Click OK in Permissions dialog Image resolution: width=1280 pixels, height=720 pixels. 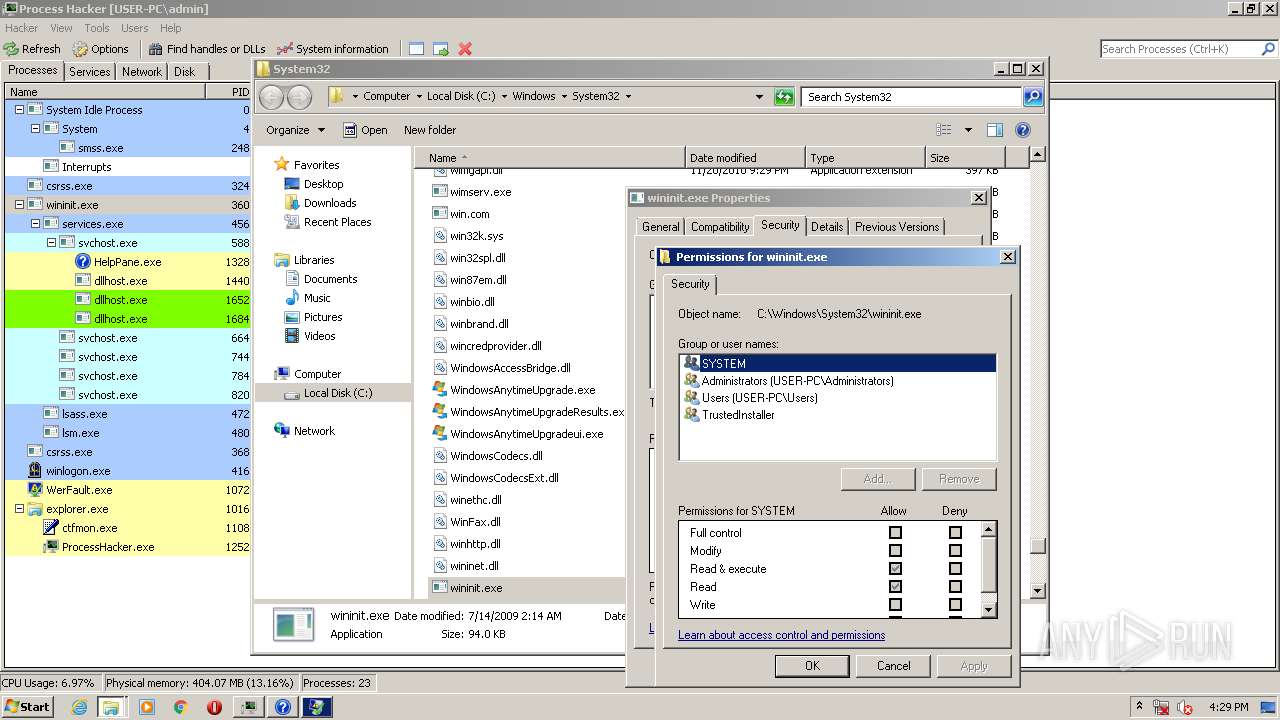tap(812, 666)
